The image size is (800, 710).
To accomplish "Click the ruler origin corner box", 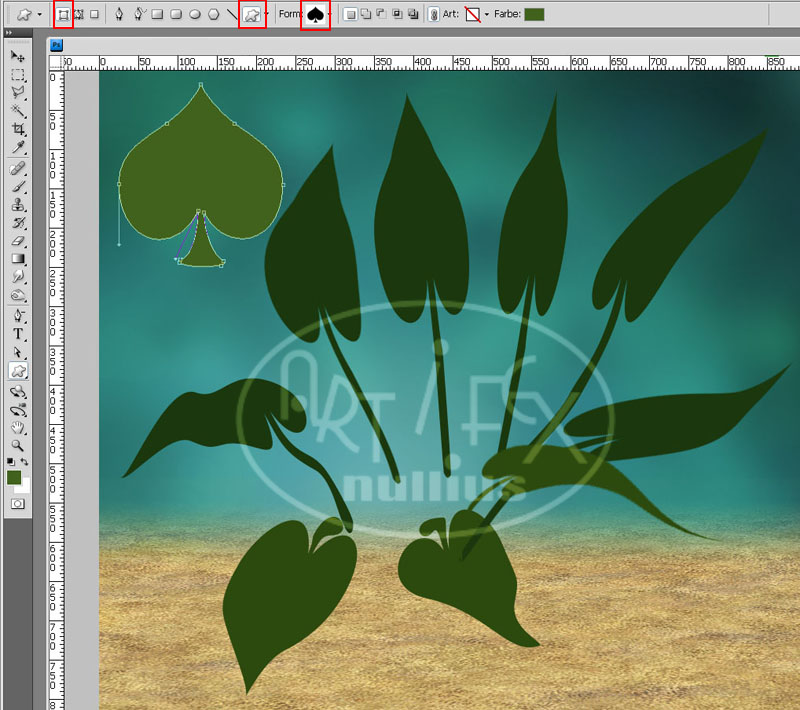I will pos(56,63).
